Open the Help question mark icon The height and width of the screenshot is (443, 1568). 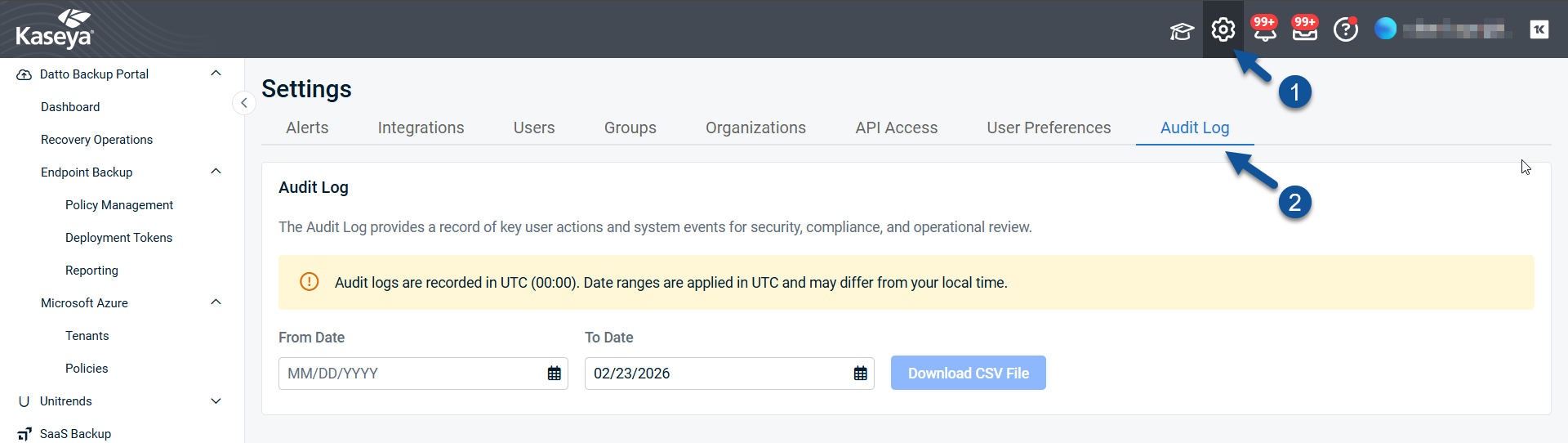[x=1345, y=30]
